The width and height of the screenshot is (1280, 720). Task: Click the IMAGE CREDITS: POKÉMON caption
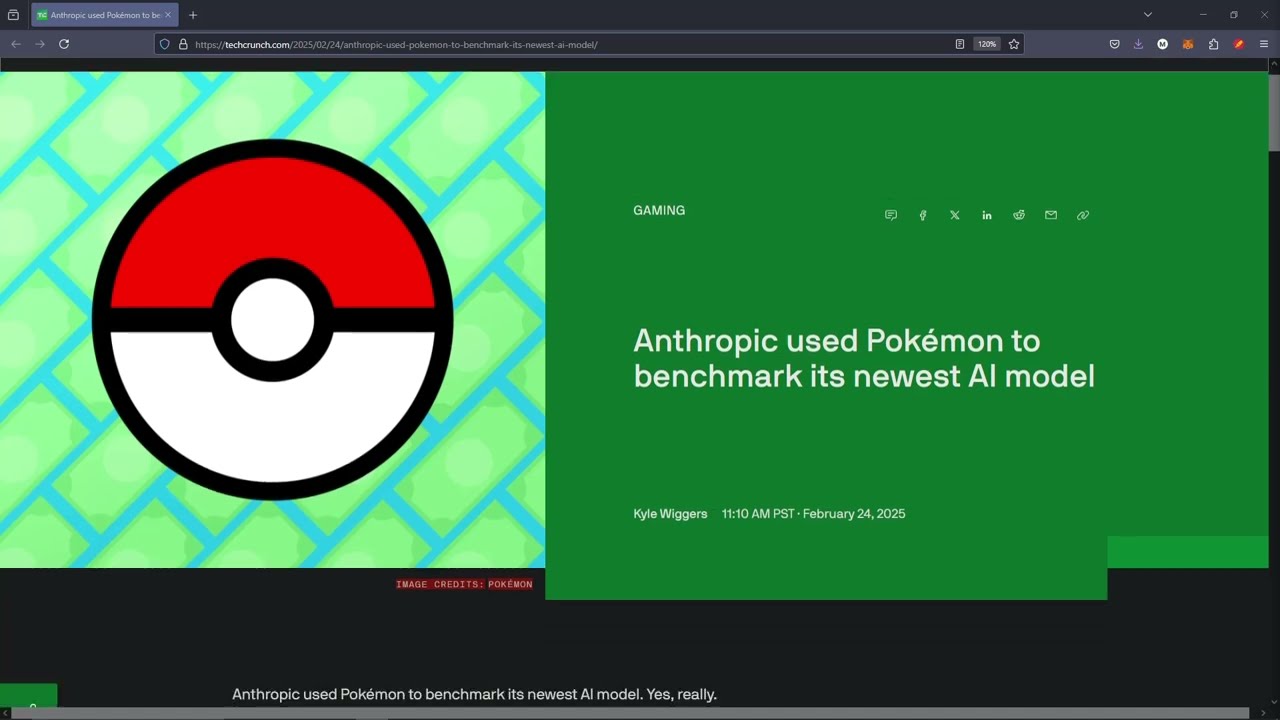[x=464, y=584]
